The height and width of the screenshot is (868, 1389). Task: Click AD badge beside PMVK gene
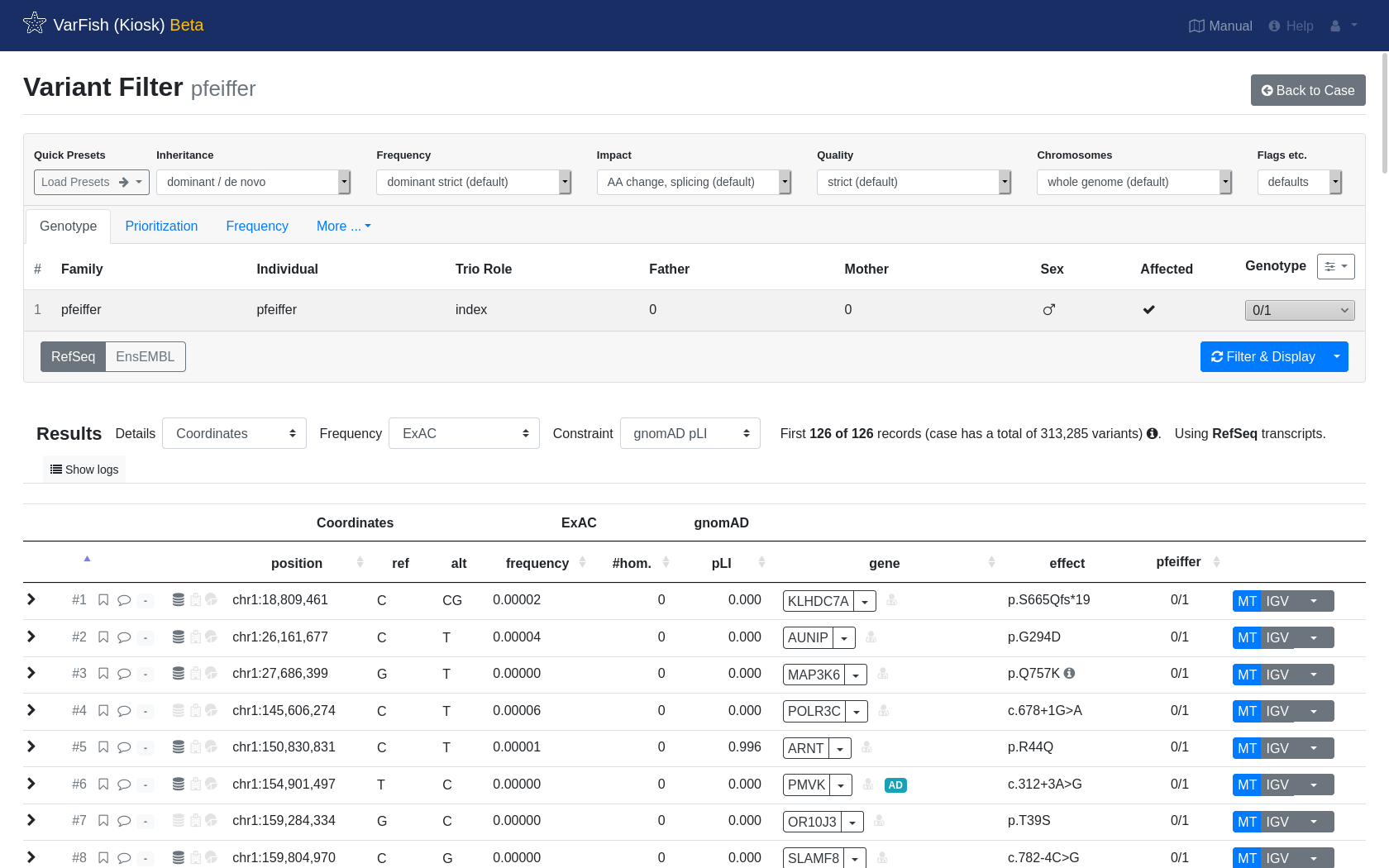(x=895, y=785)
